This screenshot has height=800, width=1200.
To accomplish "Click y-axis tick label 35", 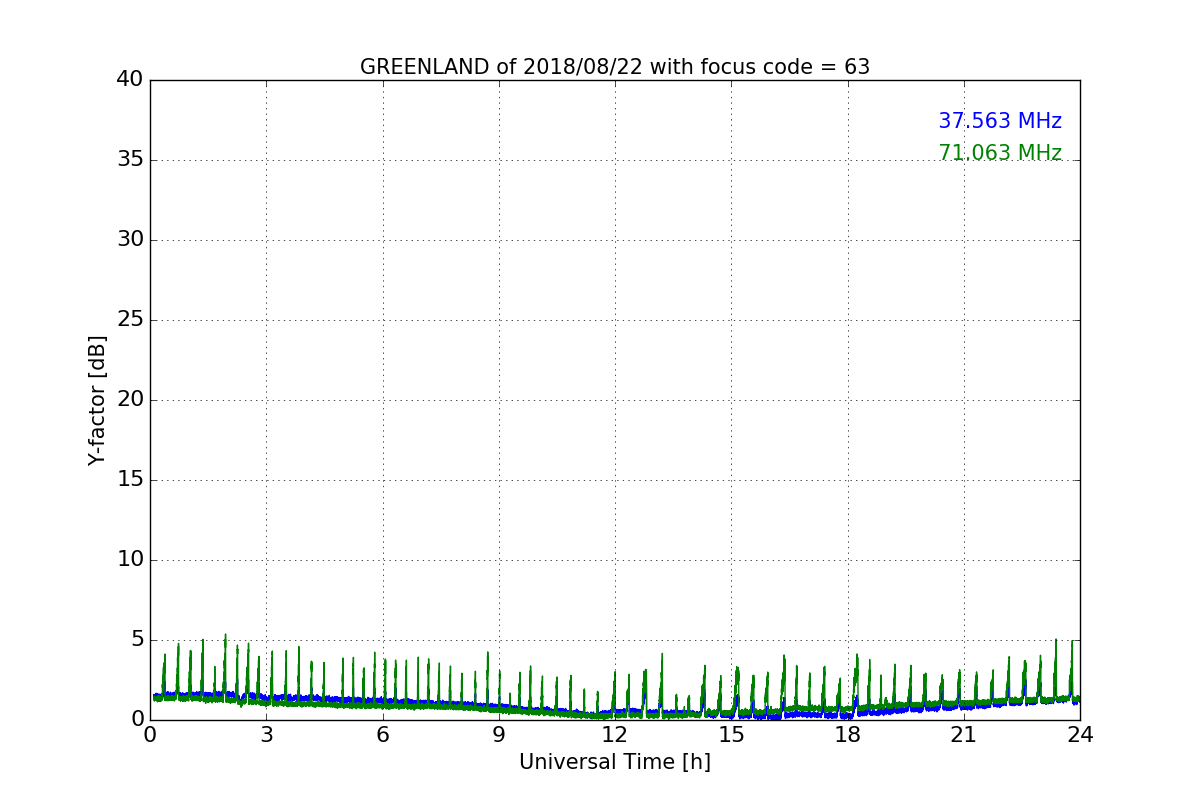I will click(130, 159).
